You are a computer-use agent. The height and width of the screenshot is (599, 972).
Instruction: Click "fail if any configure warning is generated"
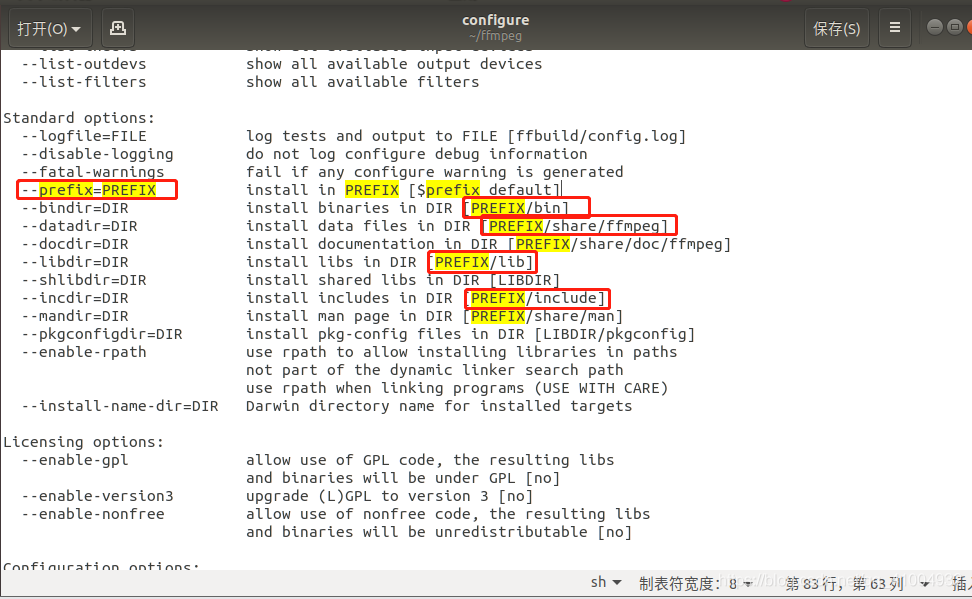(x=435, y=172)
